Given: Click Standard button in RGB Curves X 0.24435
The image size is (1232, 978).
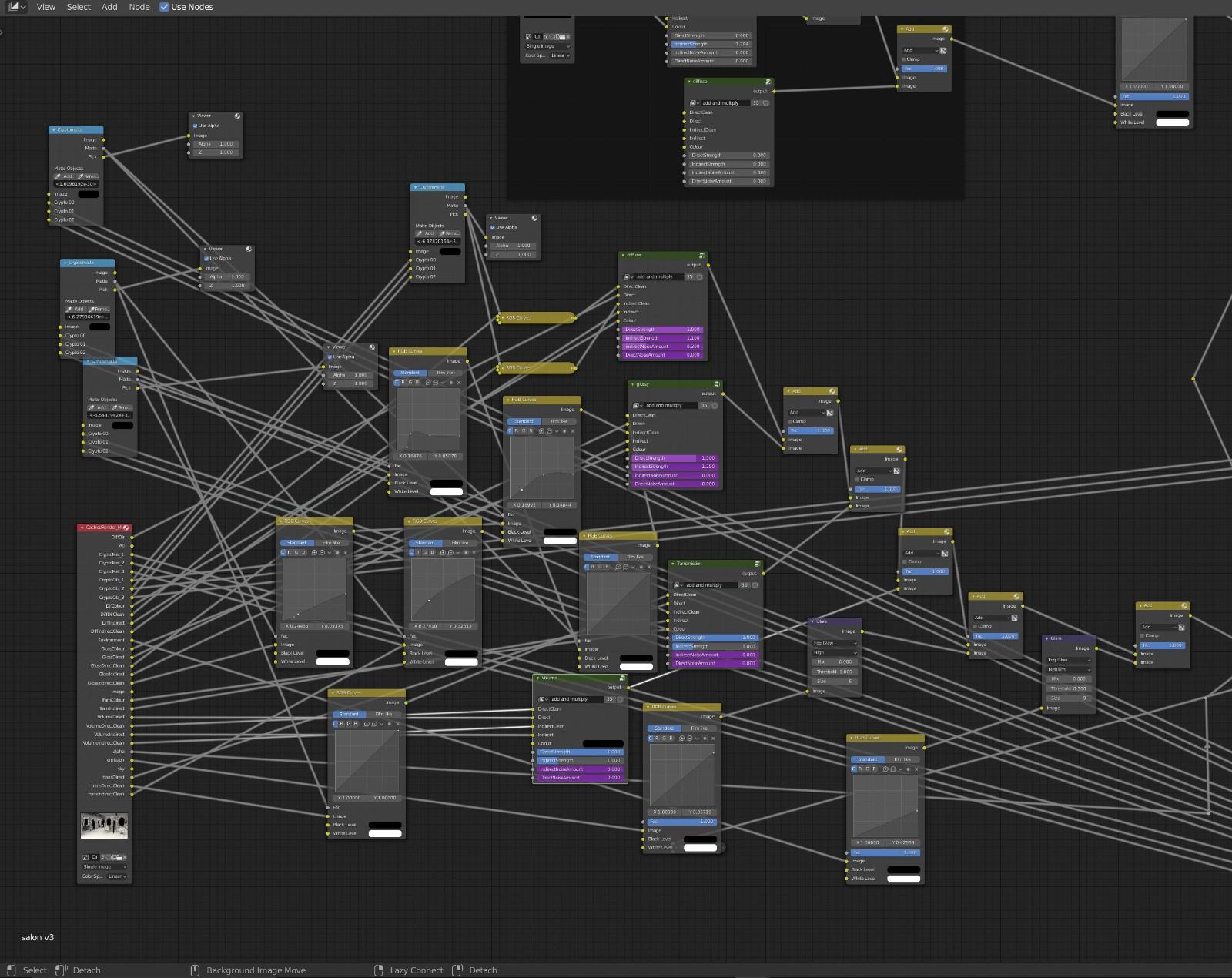Looking at the screenshot, I should [296, 543].
